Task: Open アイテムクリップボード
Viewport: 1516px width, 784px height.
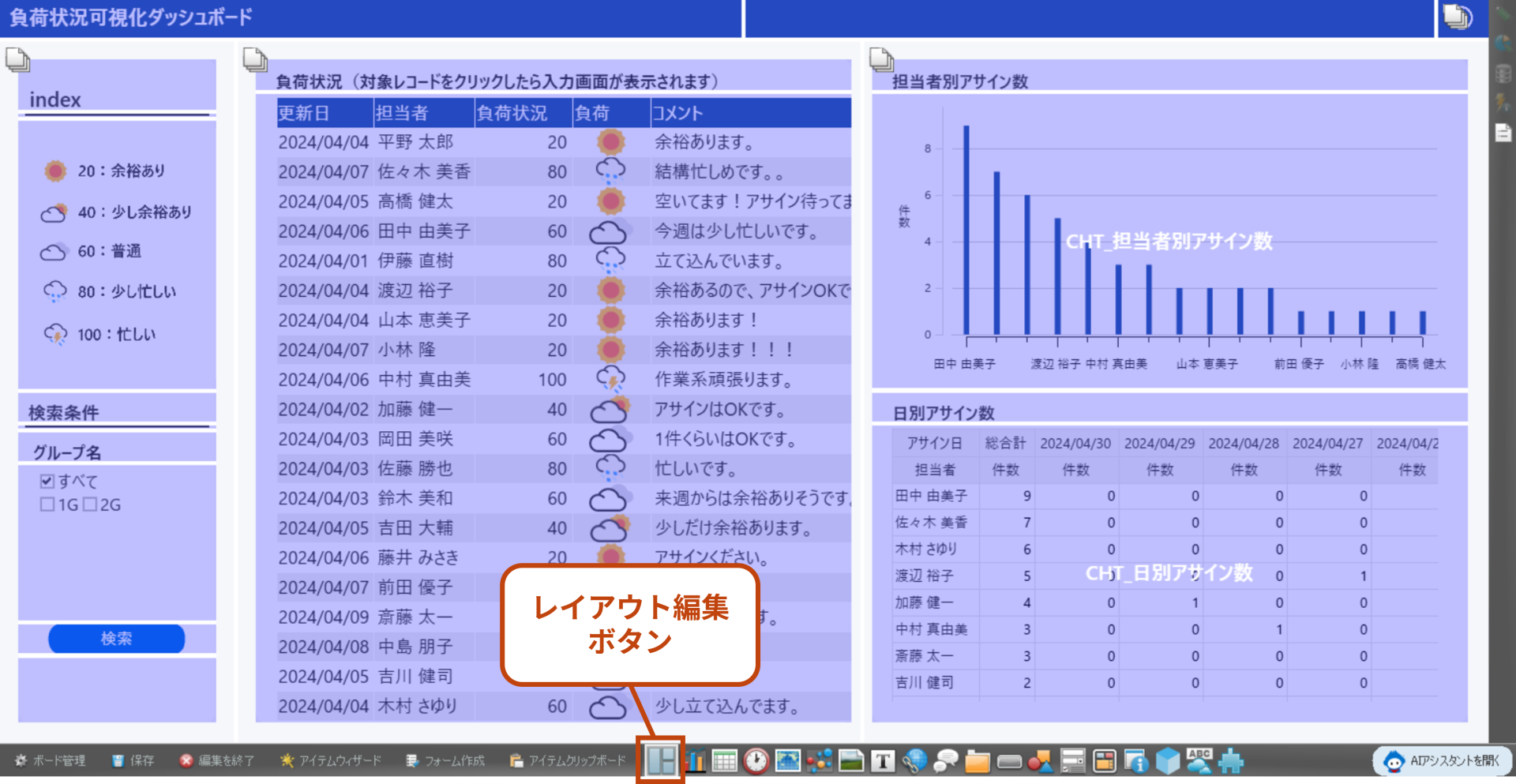Action: 567,760
